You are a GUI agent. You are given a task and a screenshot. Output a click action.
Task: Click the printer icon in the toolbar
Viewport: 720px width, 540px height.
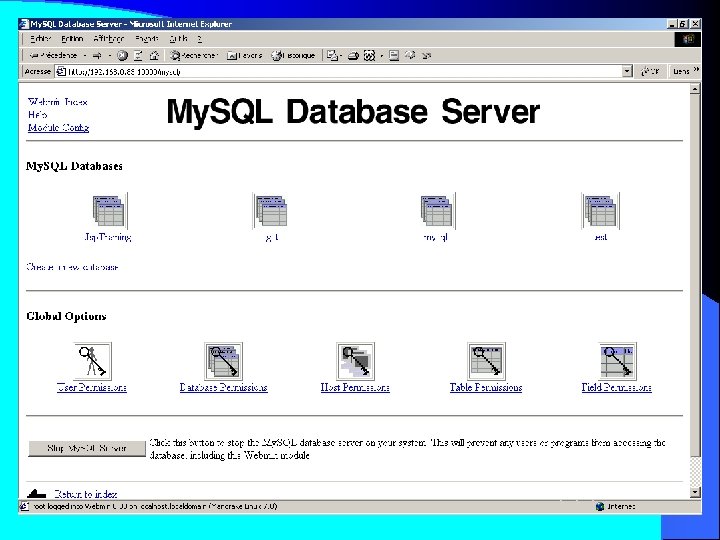(353, 56)
